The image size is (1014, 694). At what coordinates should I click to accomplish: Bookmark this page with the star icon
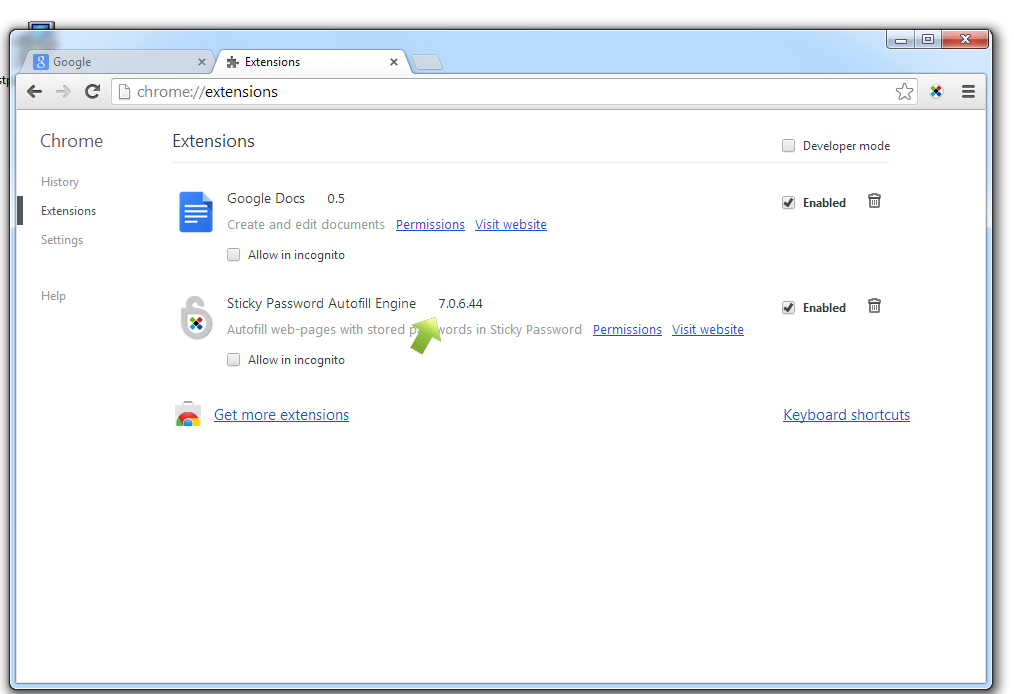point(904,92)
